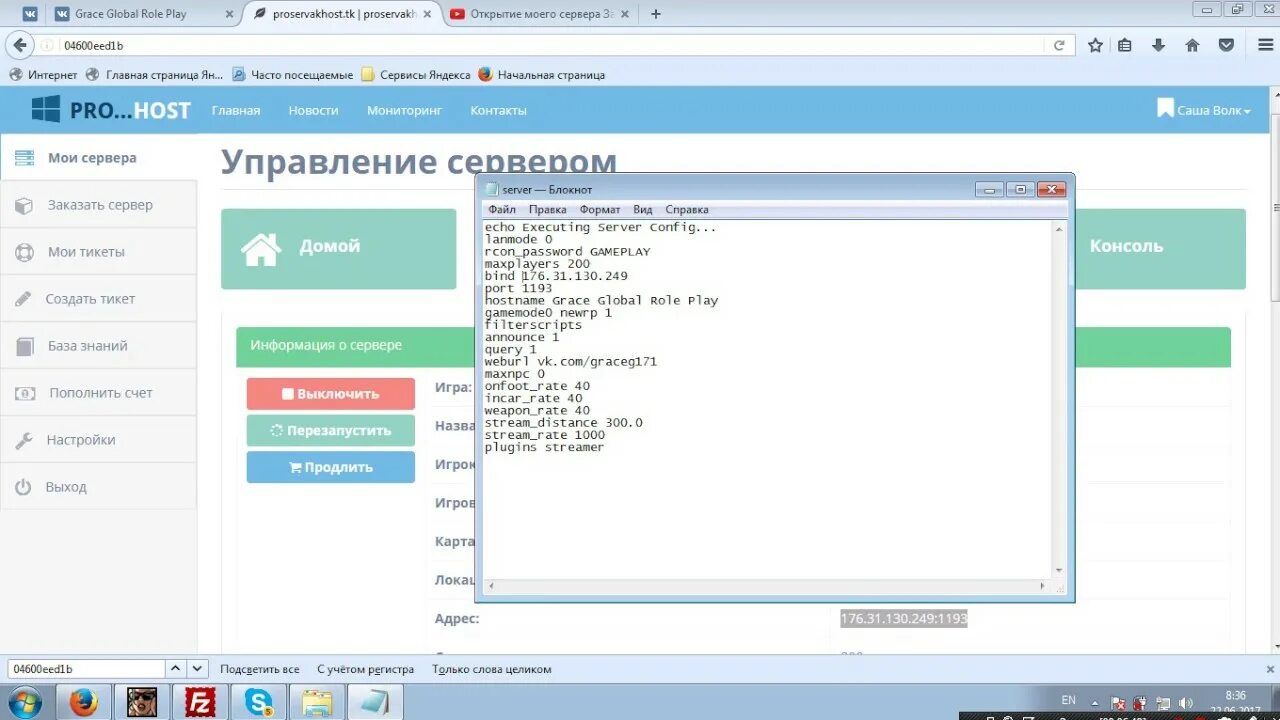Open Windows Explorer from the taskbar
This screenshot has height=720, width=1280.
coord(316,702)
